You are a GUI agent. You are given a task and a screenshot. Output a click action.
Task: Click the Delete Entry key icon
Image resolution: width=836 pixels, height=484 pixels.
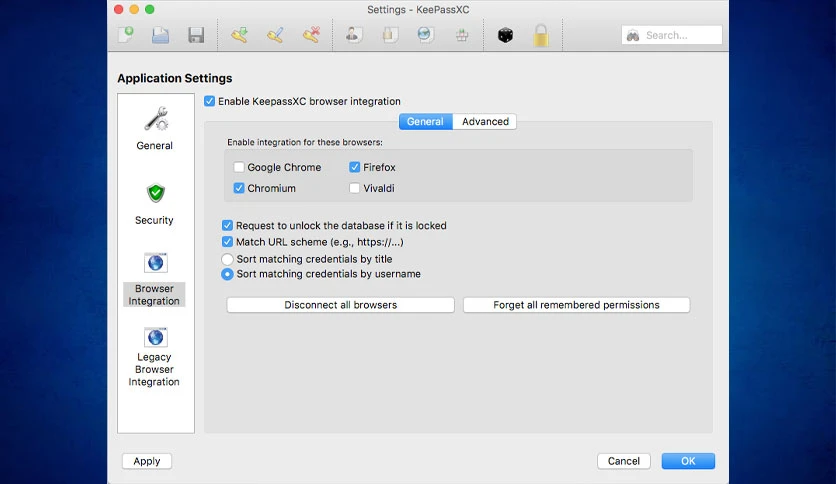click(311, 35)
